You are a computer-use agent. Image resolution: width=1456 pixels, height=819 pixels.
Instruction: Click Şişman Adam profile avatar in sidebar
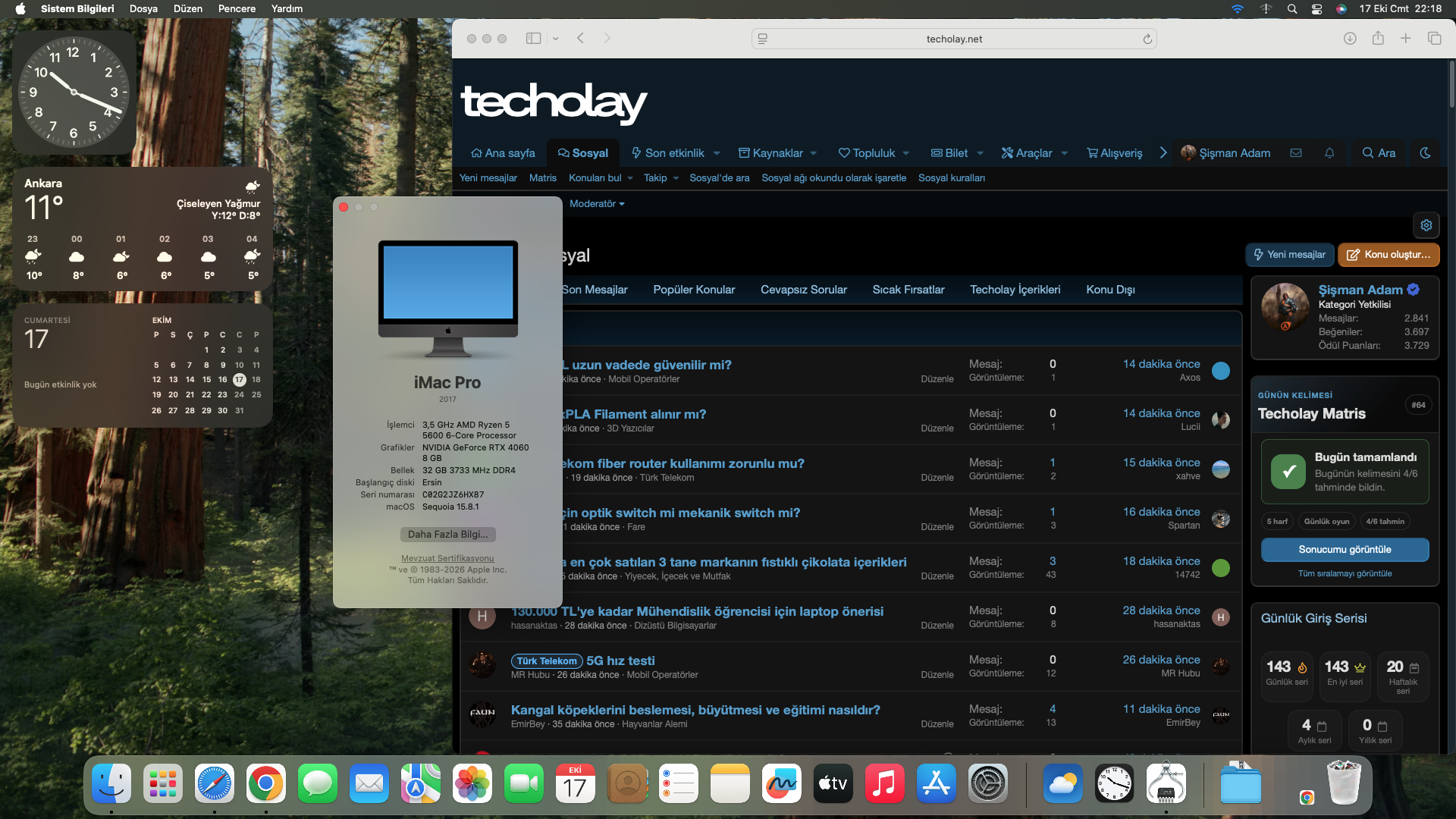pyautogui.click(x=1285, y=307)
